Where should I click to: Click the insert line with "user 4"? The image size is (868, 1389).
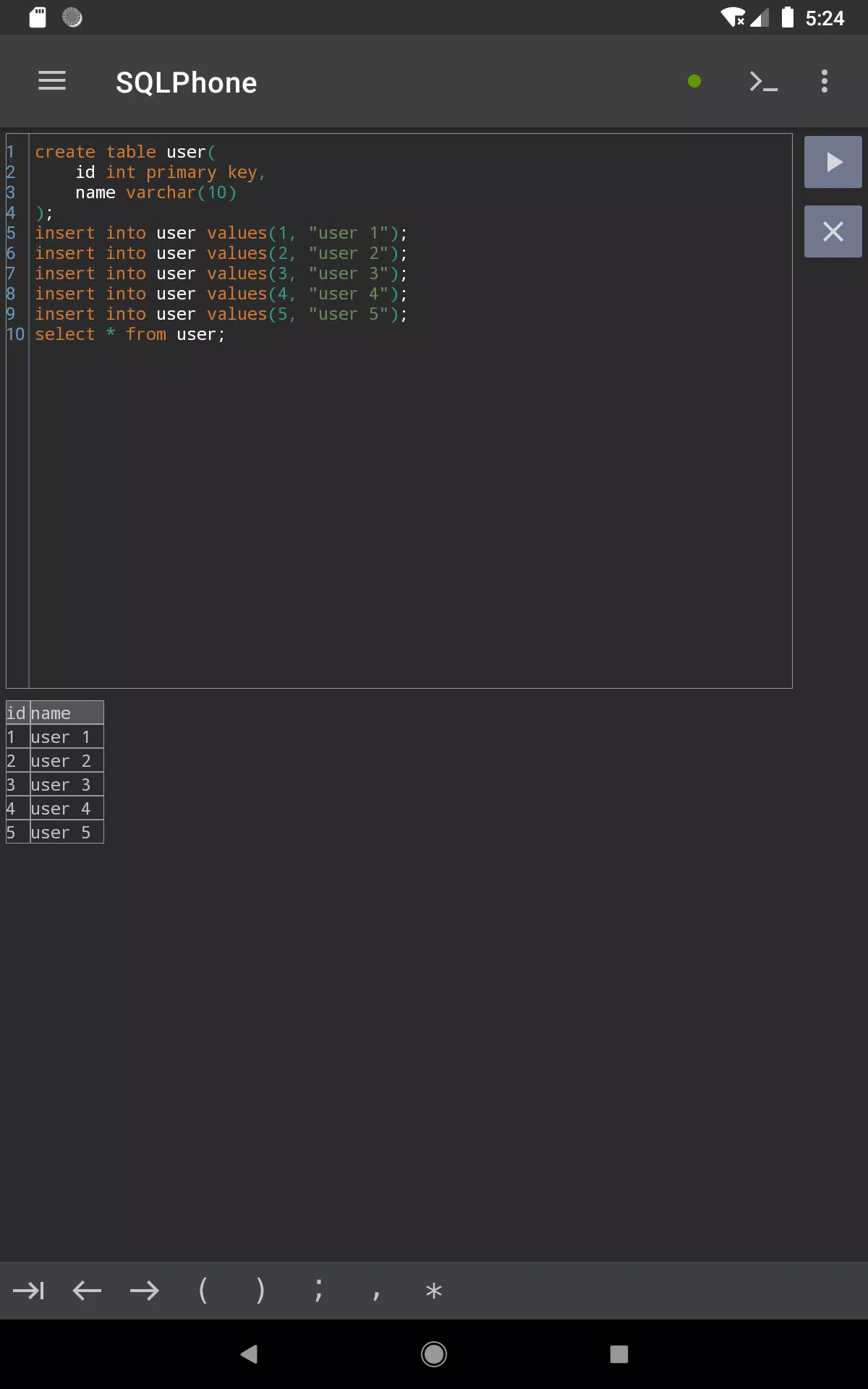click(x=221, y=294)
